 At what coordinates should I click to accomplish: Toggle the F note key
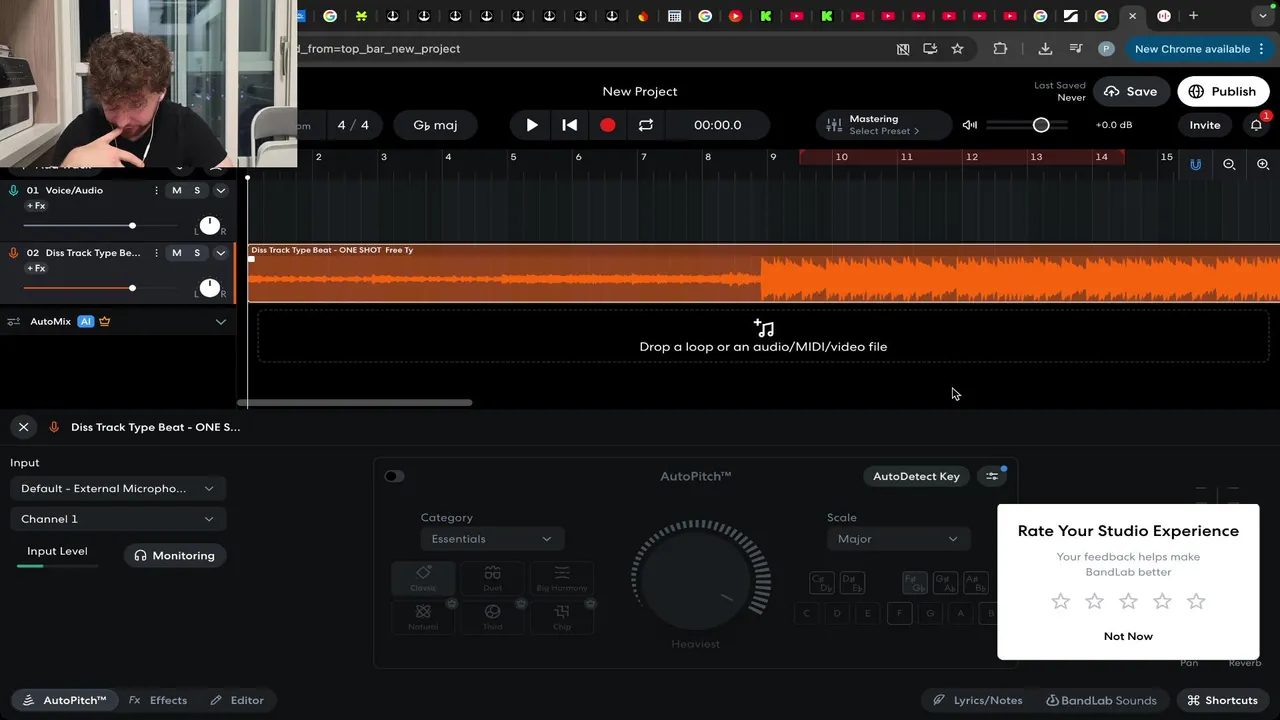coord(899,613)
